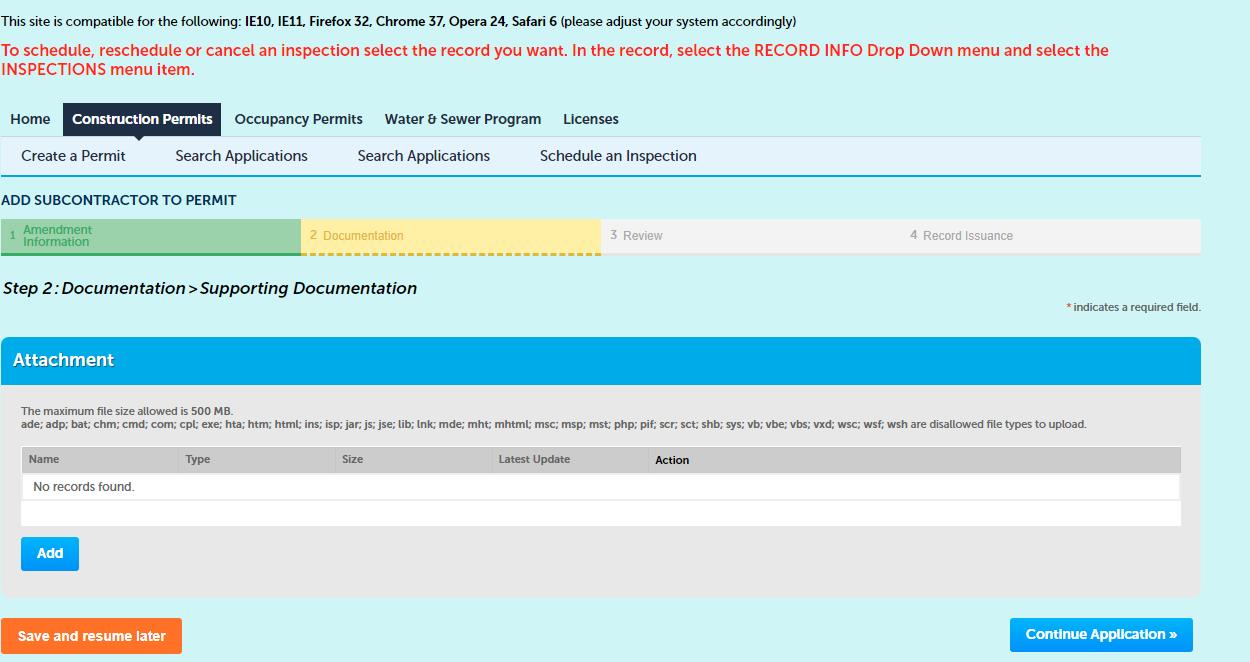The height and width of the screenshot is (662, 1250).
Task: Click the Latest Update column header
Action: coord(534,460)
